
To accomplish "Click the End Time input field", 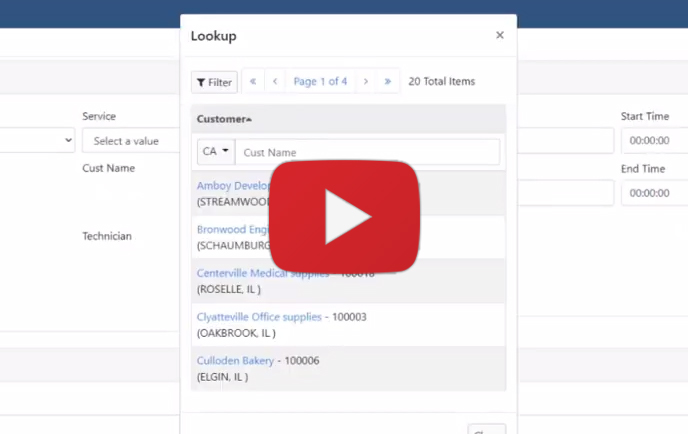I will [x=652, y=193].
